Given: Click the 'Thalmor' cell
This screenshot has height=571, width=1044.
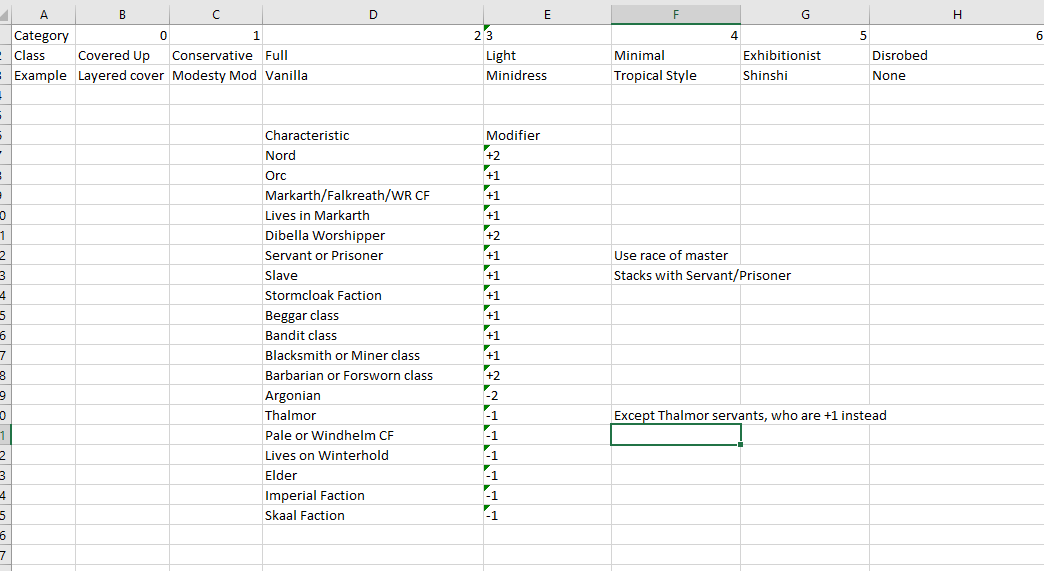Looking at the screenshot, I should 373,415.
